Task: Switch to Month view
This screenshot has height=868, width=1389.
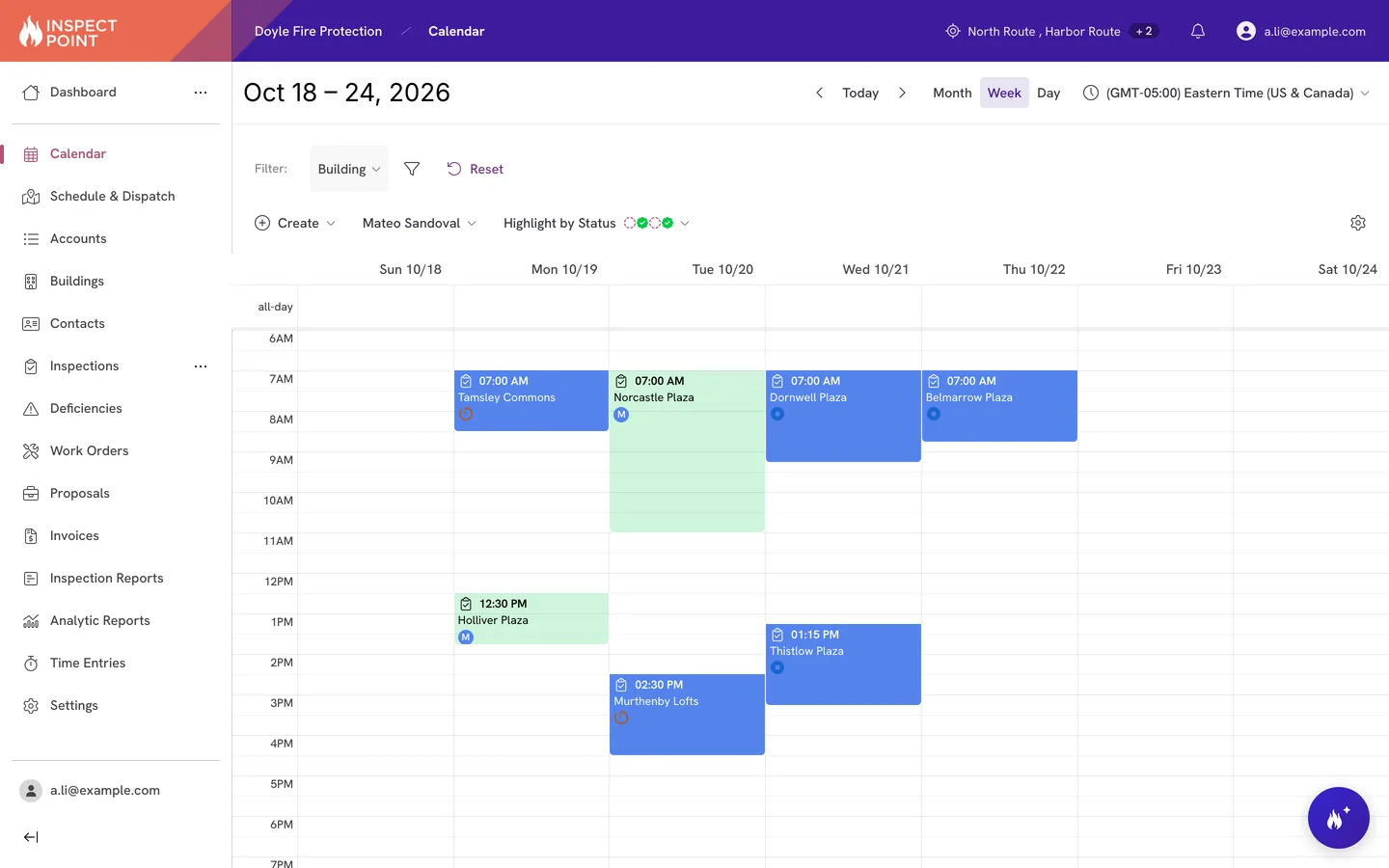Action: click(x=952, y=93)
